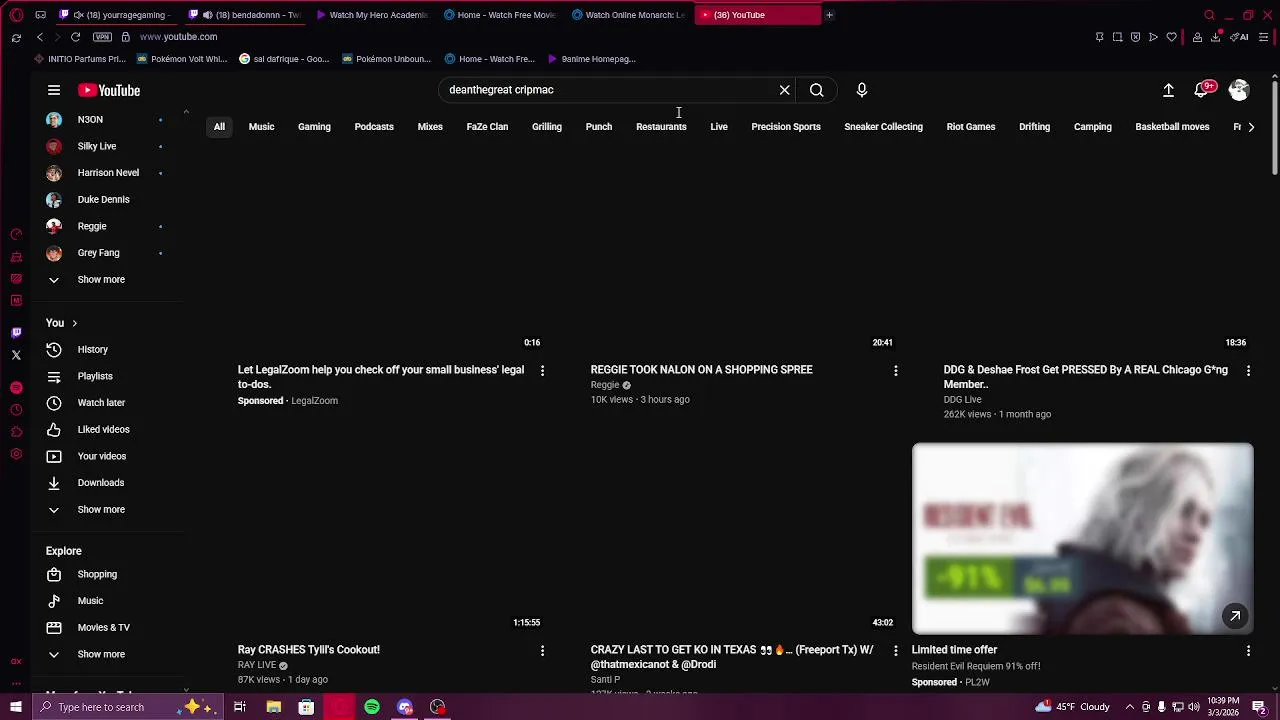1280x720 pixels.
Task: Open the Duke Dennis subscription channel
Action: (104, 199)
